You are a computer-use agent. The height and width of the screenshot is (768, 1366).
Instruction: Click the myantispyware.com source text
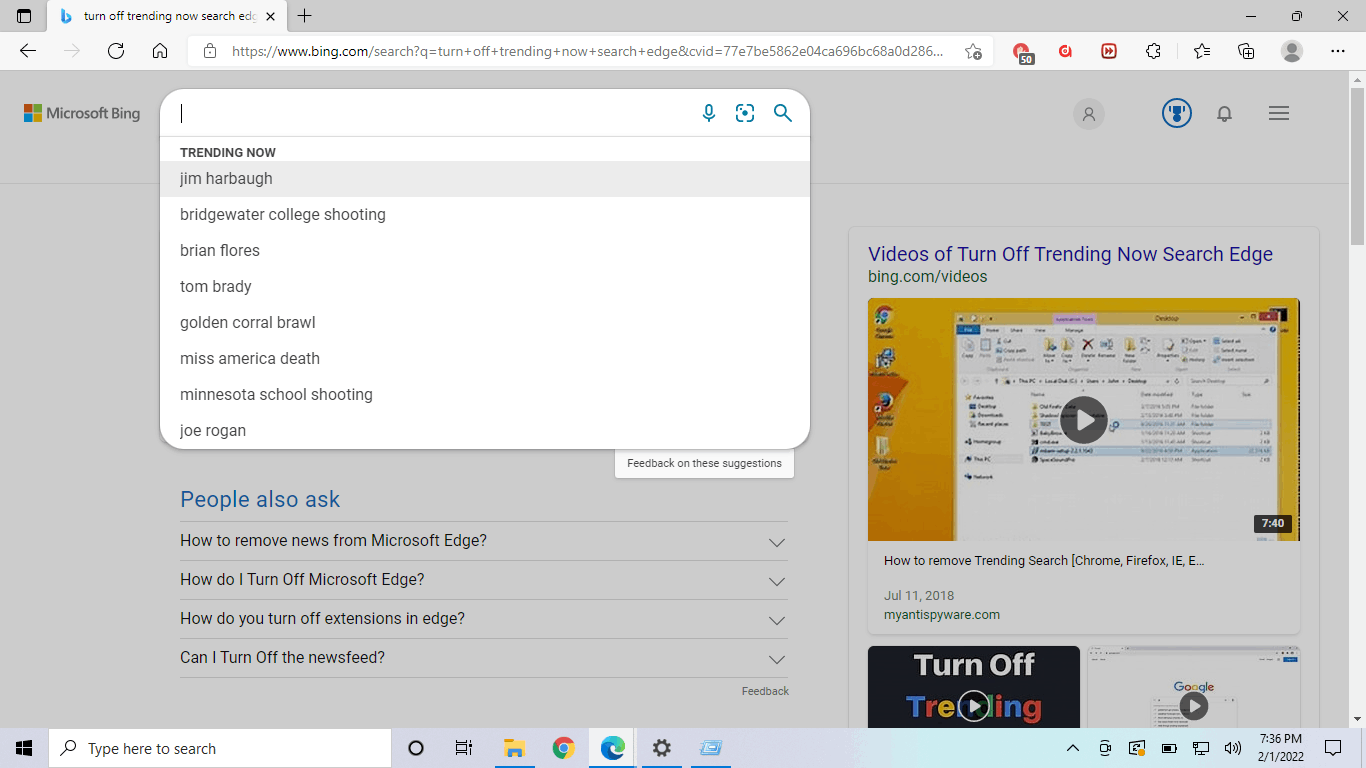click(942, 615)
